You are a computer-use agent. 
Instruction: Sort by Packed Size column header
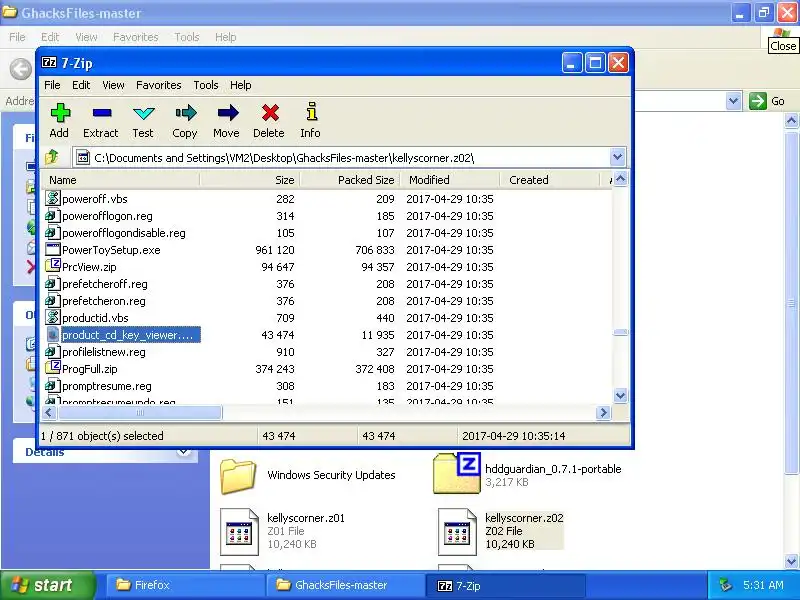pos(349,180)
